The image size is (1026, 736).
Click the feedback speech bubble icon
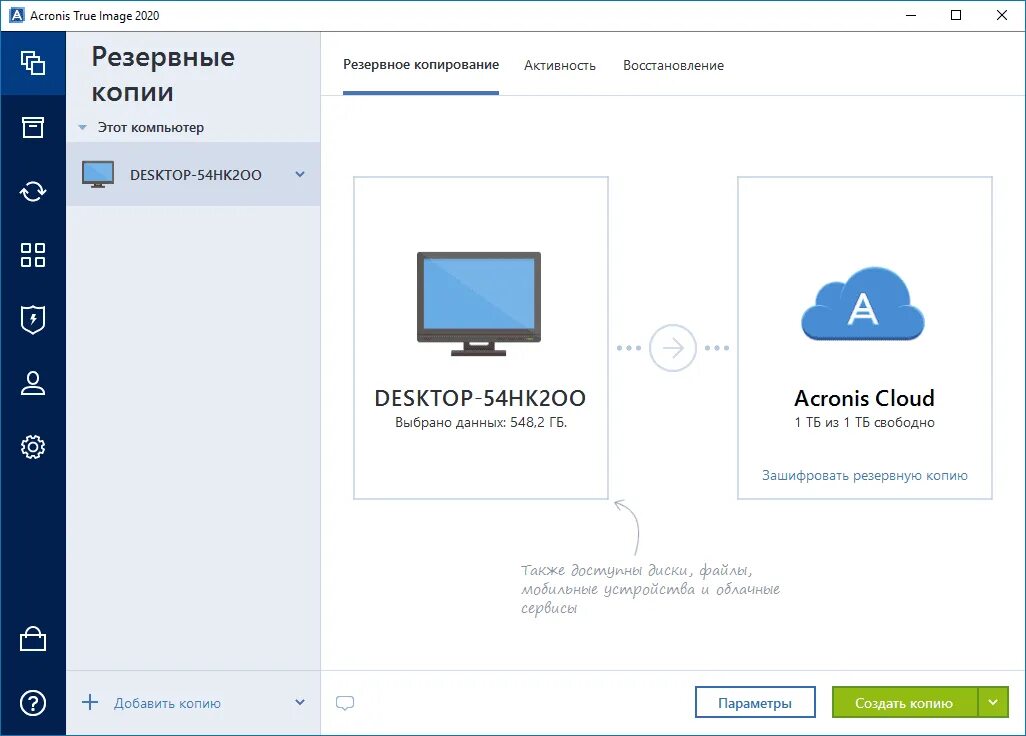click(345, 703)
